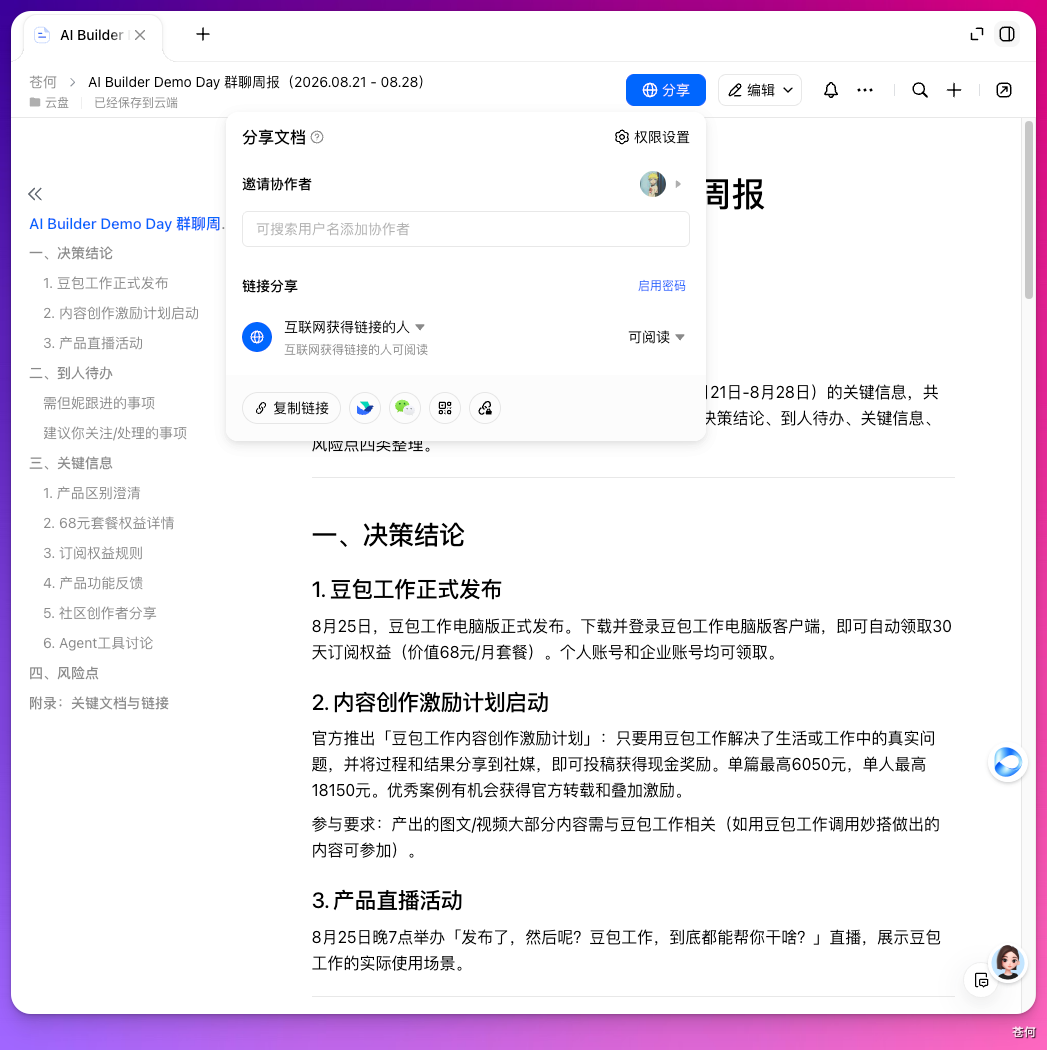Click heading 1. 豆包工作正式发布 in document body
The width and height of the screenshot is (1047, 1050).
point(406,589)
